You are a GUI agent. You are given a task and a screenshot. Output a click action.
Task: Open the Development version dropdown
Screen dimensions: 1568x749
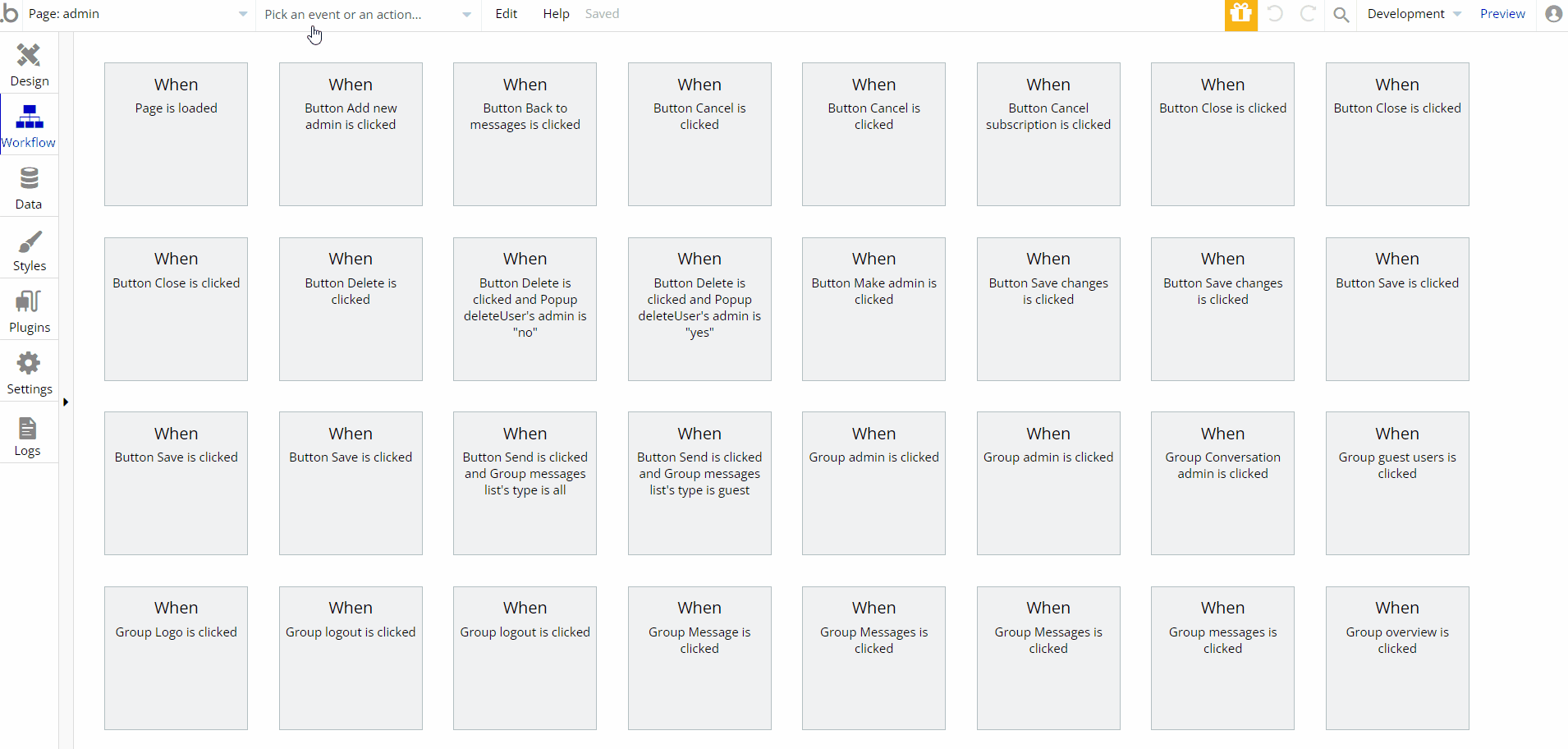(x=1414, y=14)
